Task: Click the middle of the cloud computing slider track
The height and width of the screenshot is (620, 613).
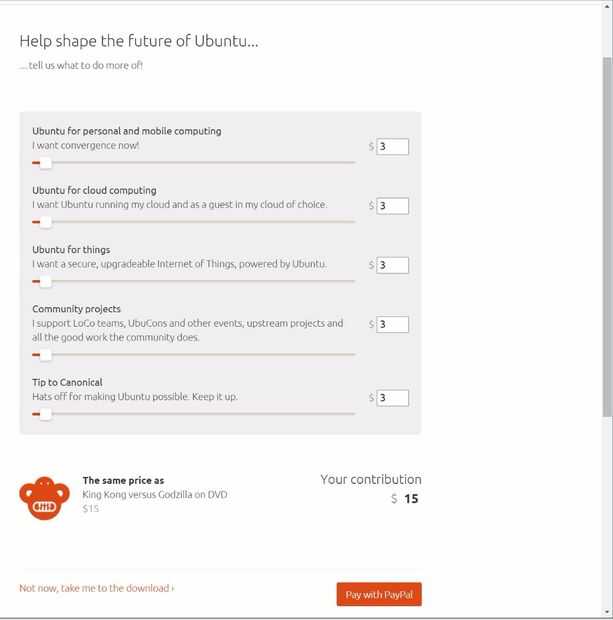Action: pos(194,222)
